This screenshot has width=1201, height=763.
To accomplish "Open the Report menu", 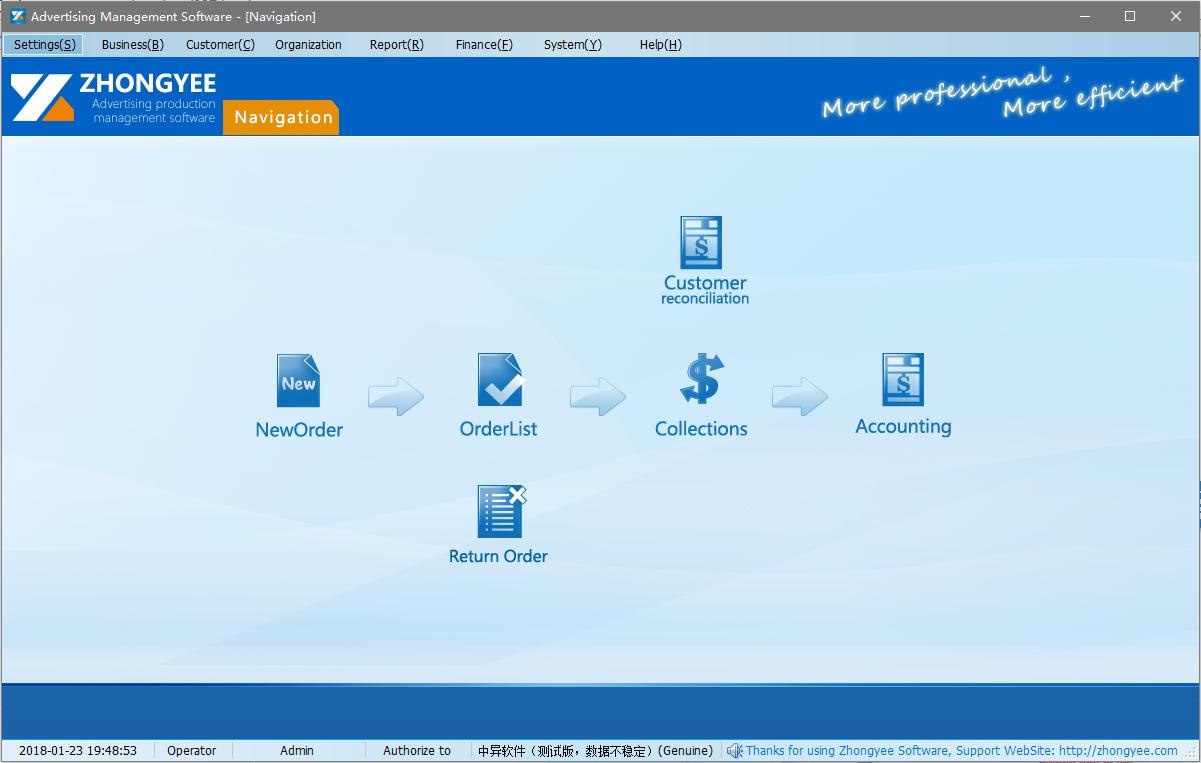I will tap(396, 44).
